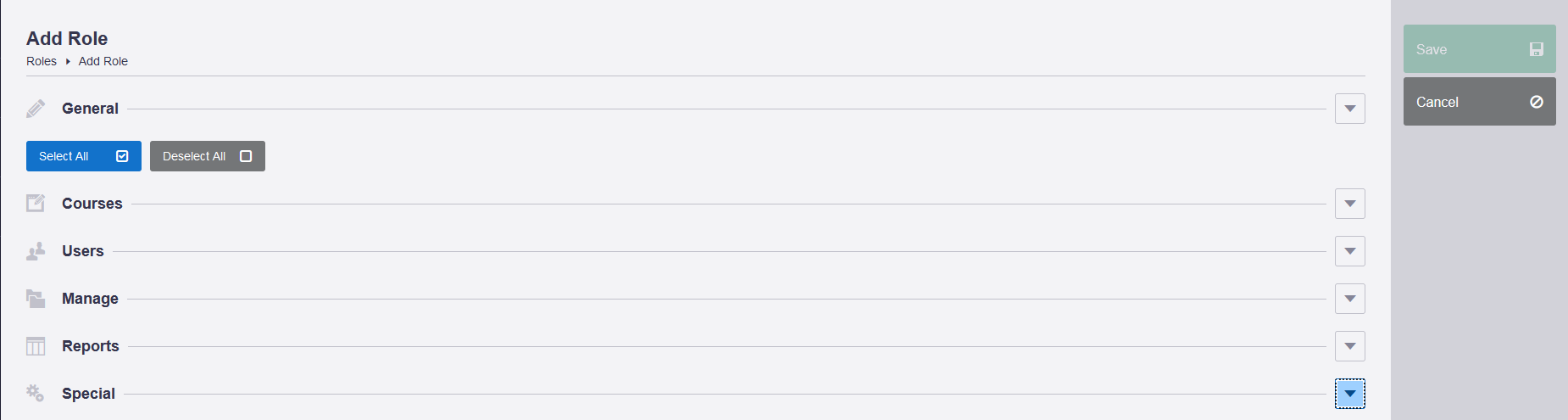Image resolution: width=1568 pixels, height=420 pixels.
Task: Click the empty box inside Deselect All
Action: tap(246, 156)
